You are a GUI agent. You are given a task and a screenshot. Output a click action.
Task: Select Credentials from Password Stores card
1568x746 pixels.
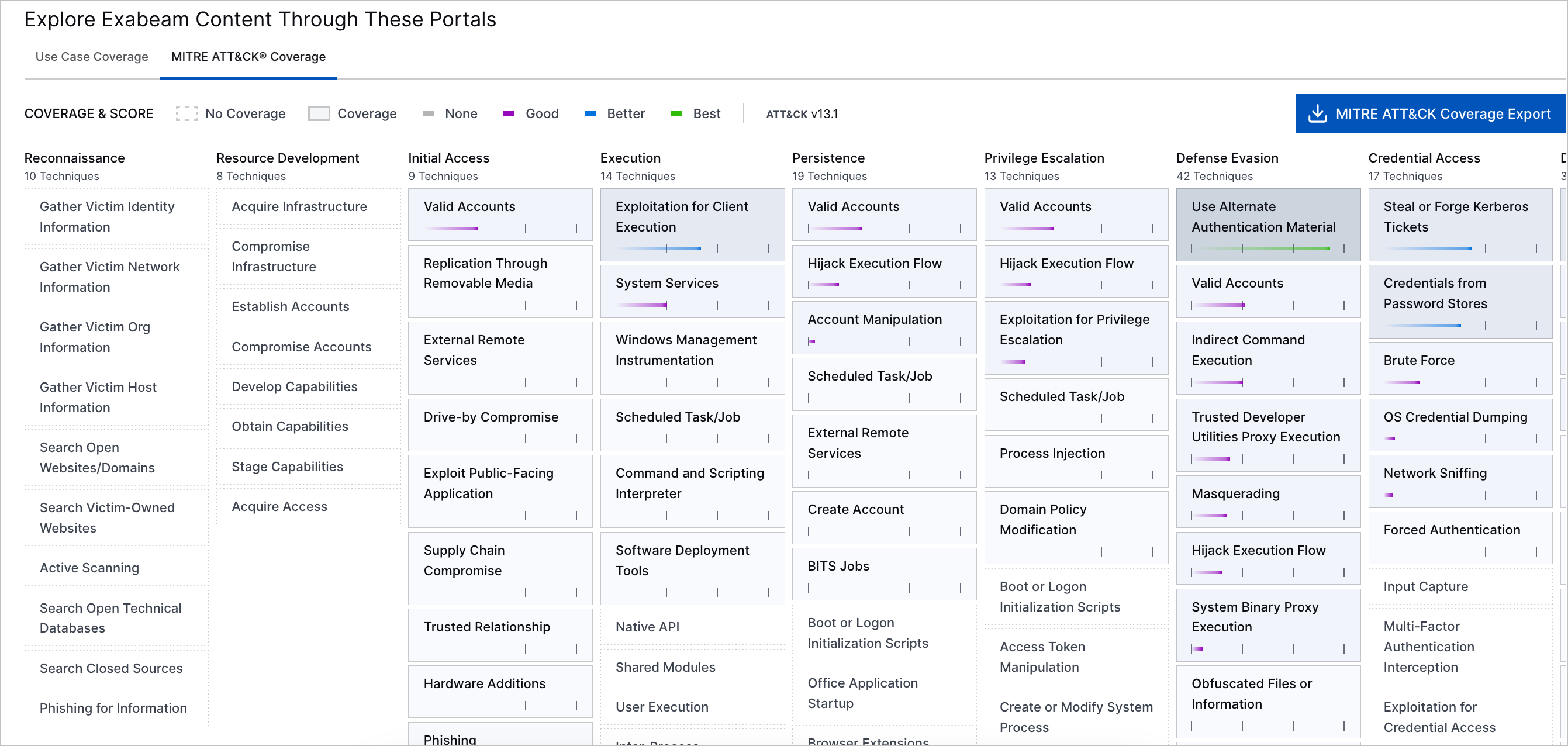point(1461,302)
